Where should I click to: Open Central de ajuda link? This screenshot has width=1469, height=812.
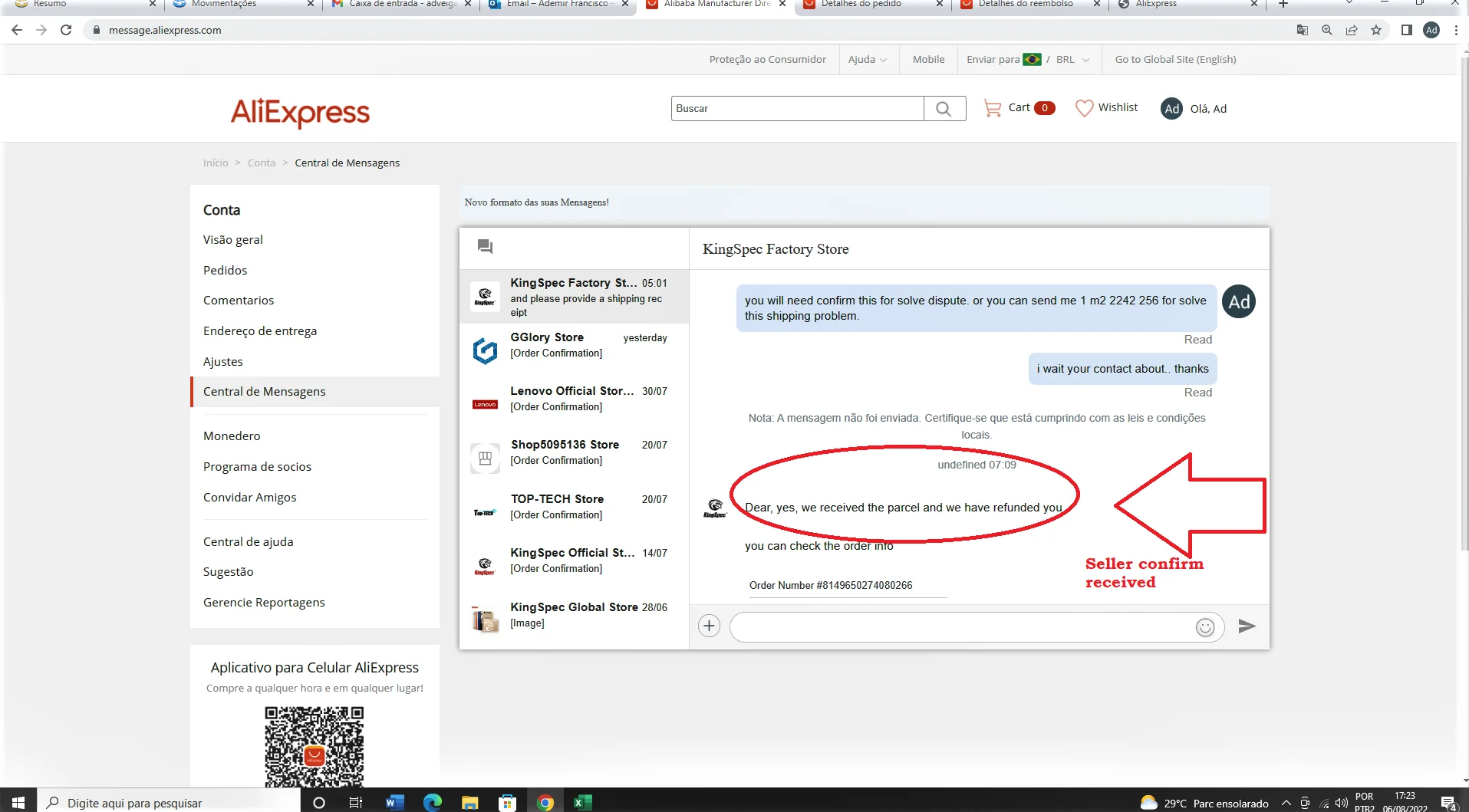click(x=248, y=541)
